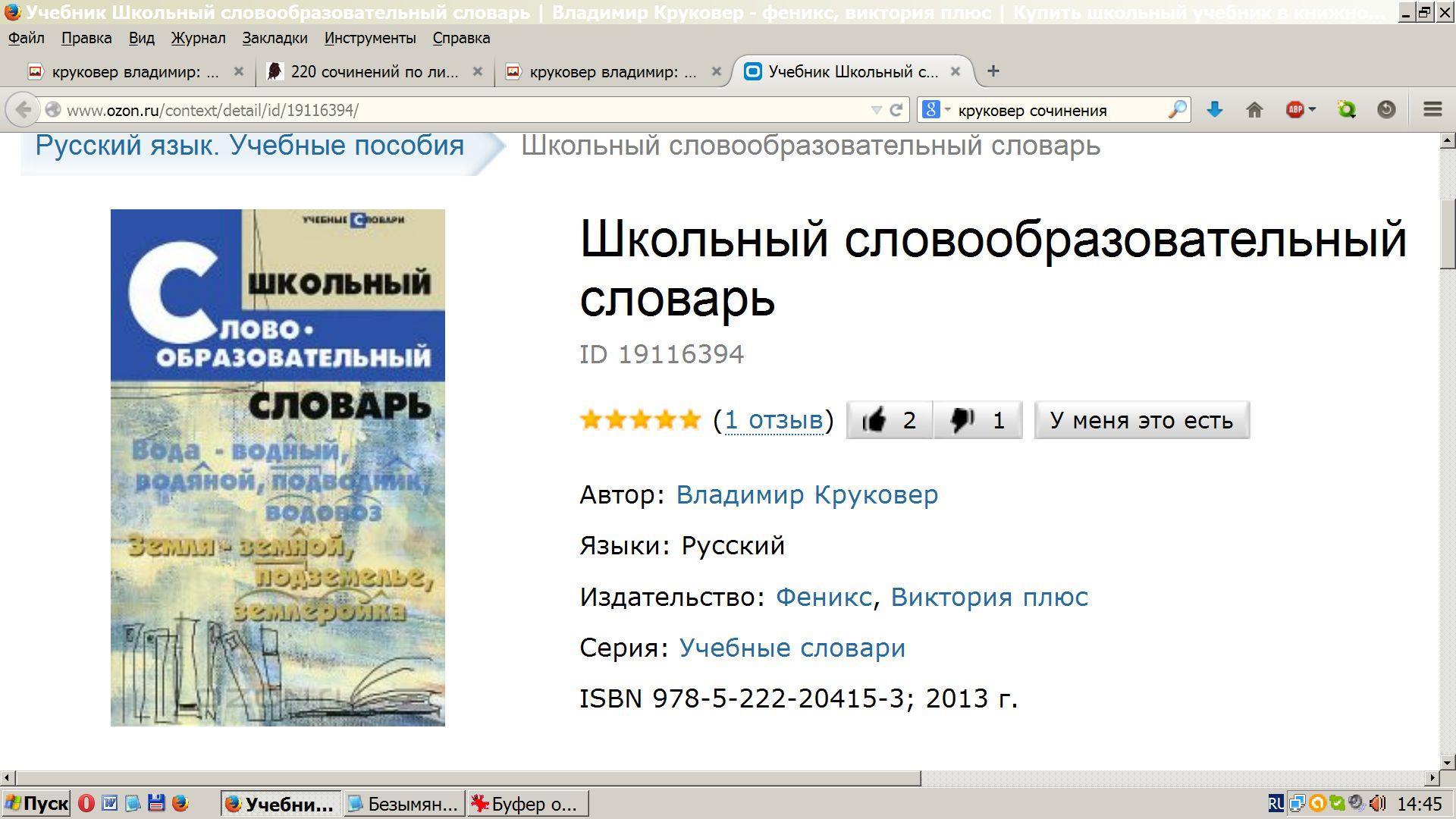The width and height of the screenshot is (1456, 819).
Task: Expand the address bar history dropdown arrow
Action: [x=877, y=110]
